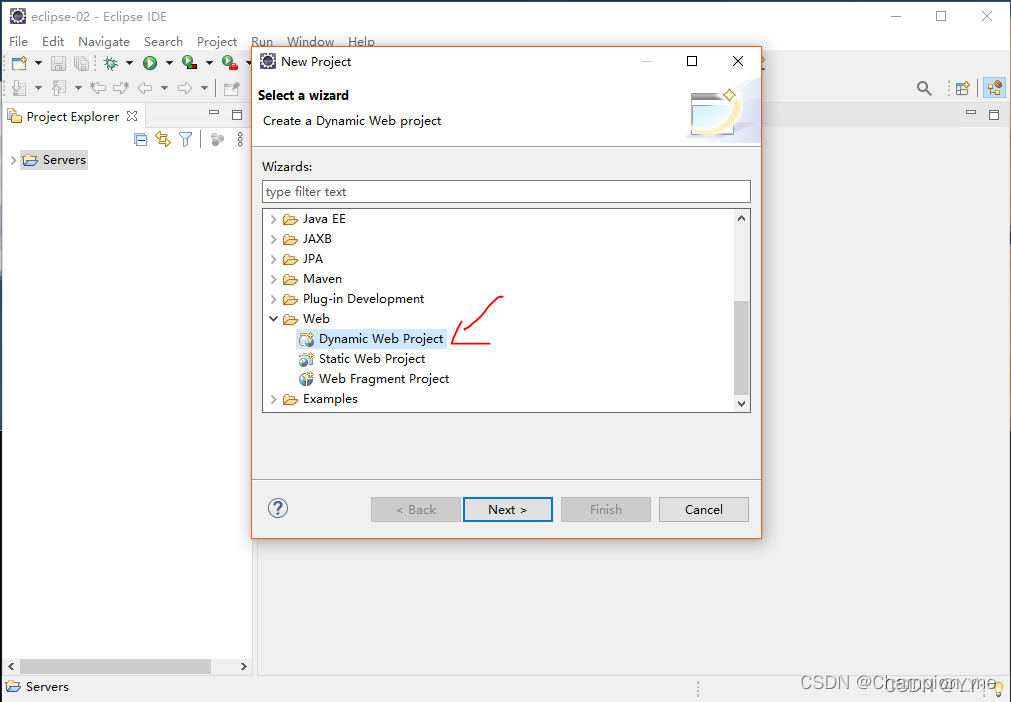Screen dimensions: 1011x702
Task: Collapse the Web wizard folder
Action: 273,319
